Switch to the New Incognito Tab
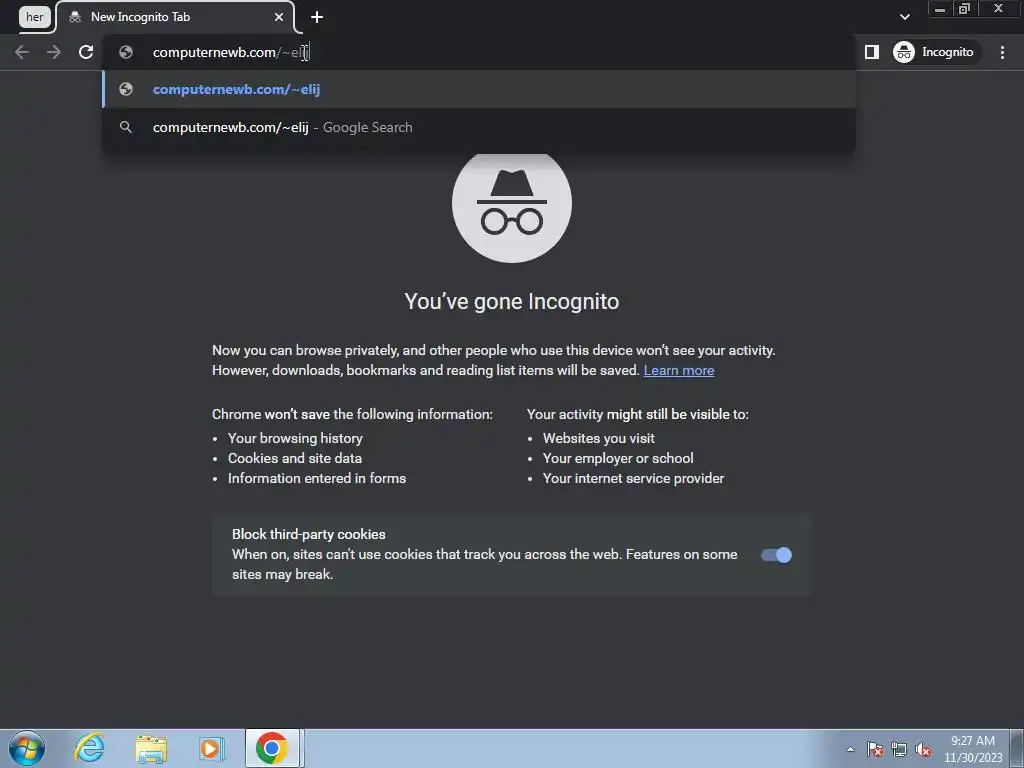Screen dimensions: 1024x768 point(175,17)
